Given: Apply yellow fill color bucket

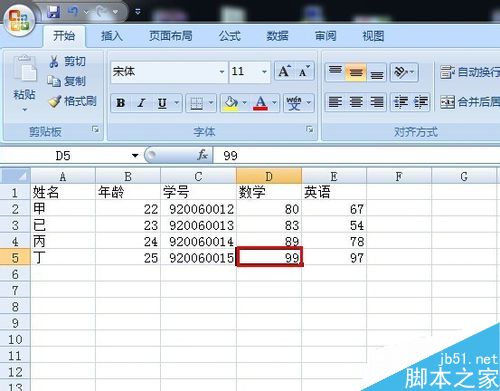Looking at the screenshot, I should click(231, 103).
